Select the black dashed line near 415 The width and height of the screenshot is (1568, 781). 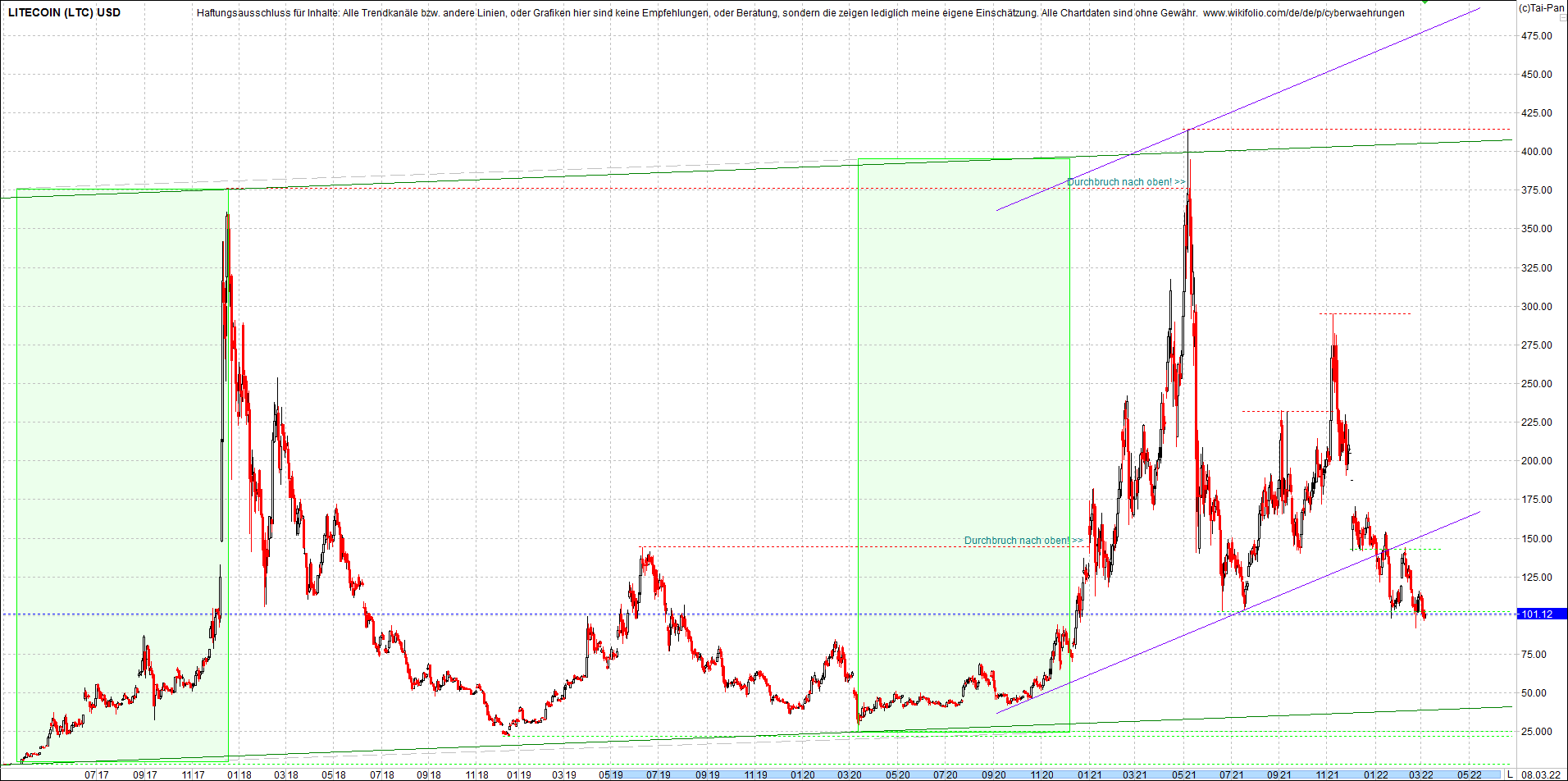[x=1349, y=129]
